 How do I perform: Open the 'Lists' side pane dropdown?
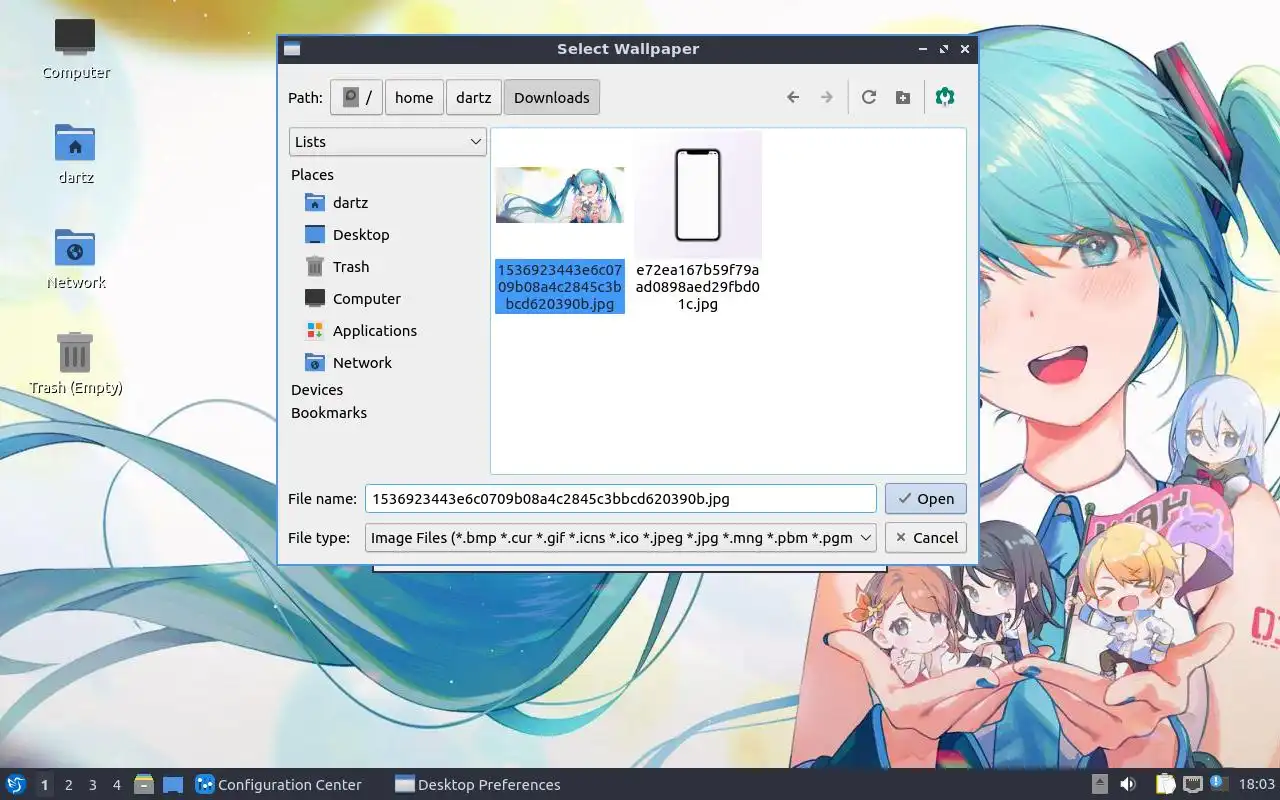pos(388,141)
